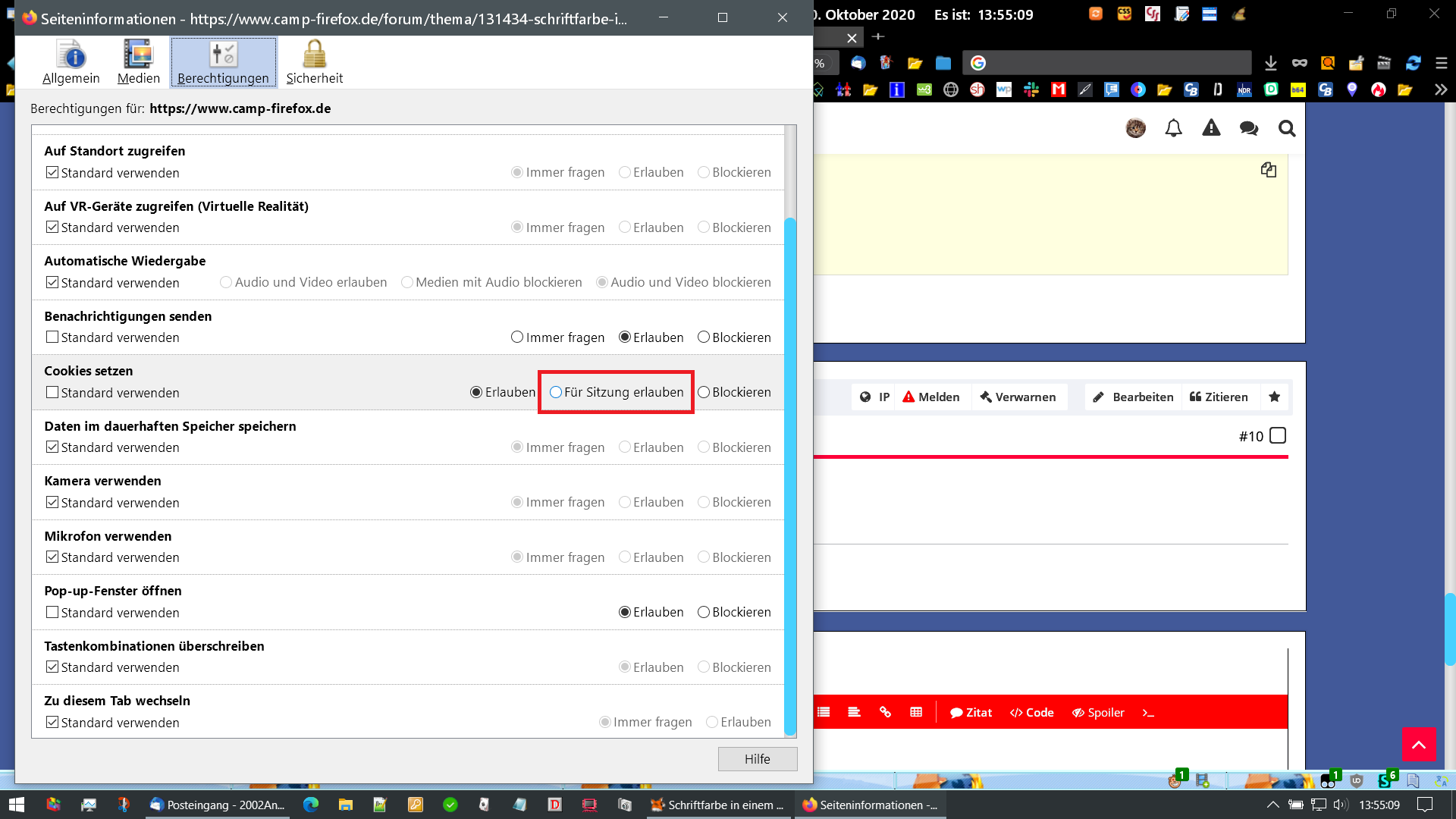The height and width of the screenshot is (819, 1456).
Task: Click the insert table icon in editor toolbar
Action: (916, 712)
